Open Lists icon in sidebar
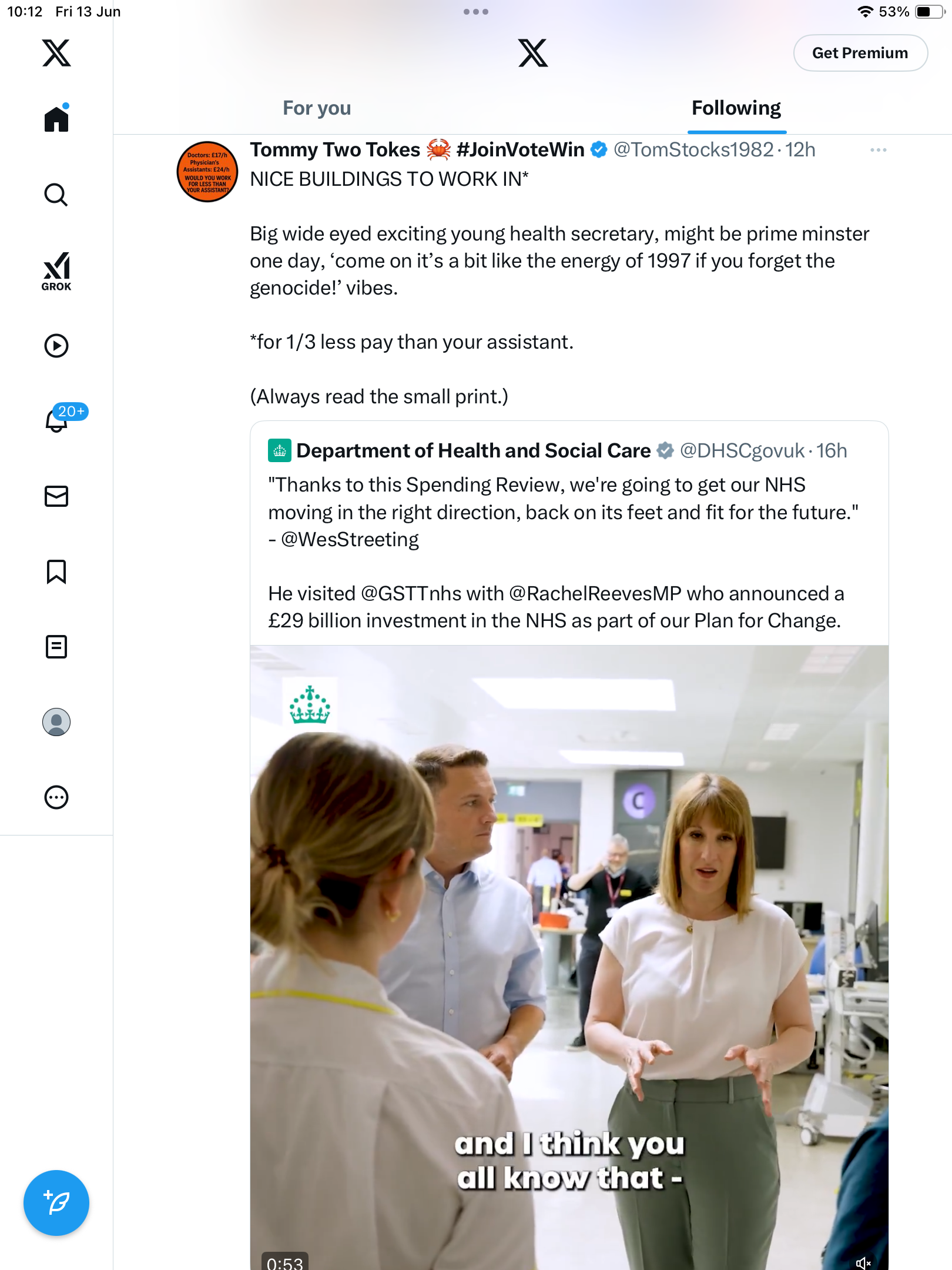This screenshot has width=952, height=1270. (x=56, y=647)
